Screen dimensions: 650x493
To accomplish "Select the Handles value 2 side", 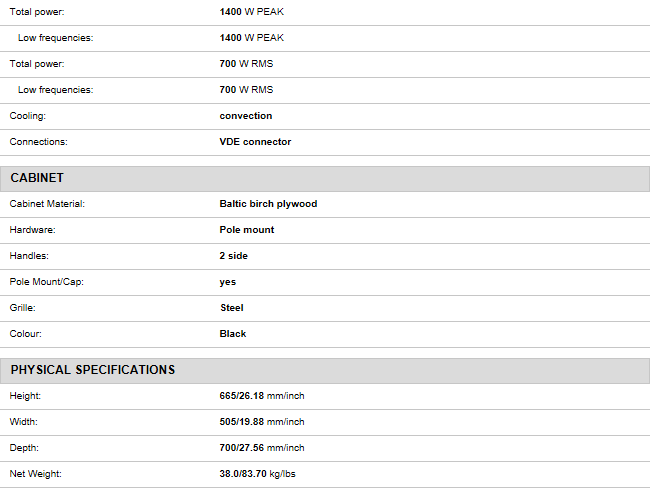I will tap(234, 256).
